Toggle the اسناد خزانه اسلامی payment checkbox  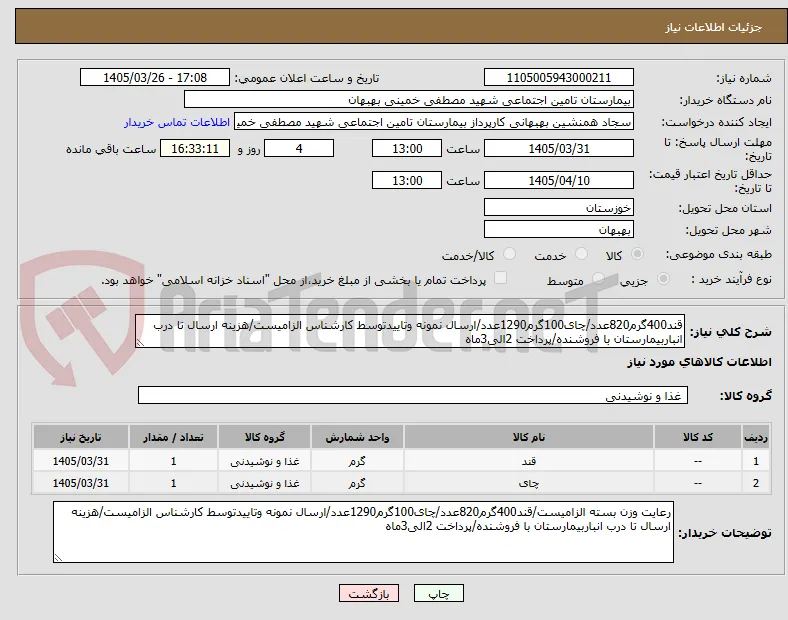click(501, 278)
